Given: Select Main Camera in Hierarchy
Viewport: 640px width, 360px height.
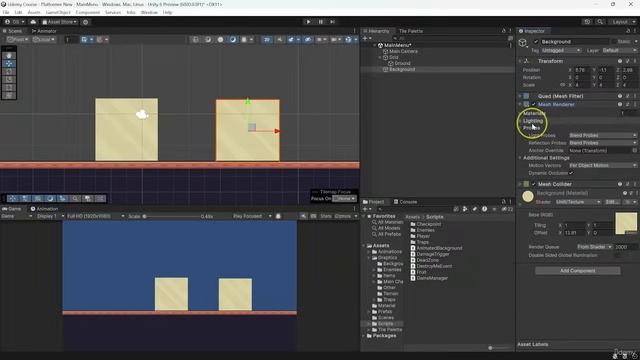Looking at the screenshot, I should pyautogui.click(x=403, y=51).
